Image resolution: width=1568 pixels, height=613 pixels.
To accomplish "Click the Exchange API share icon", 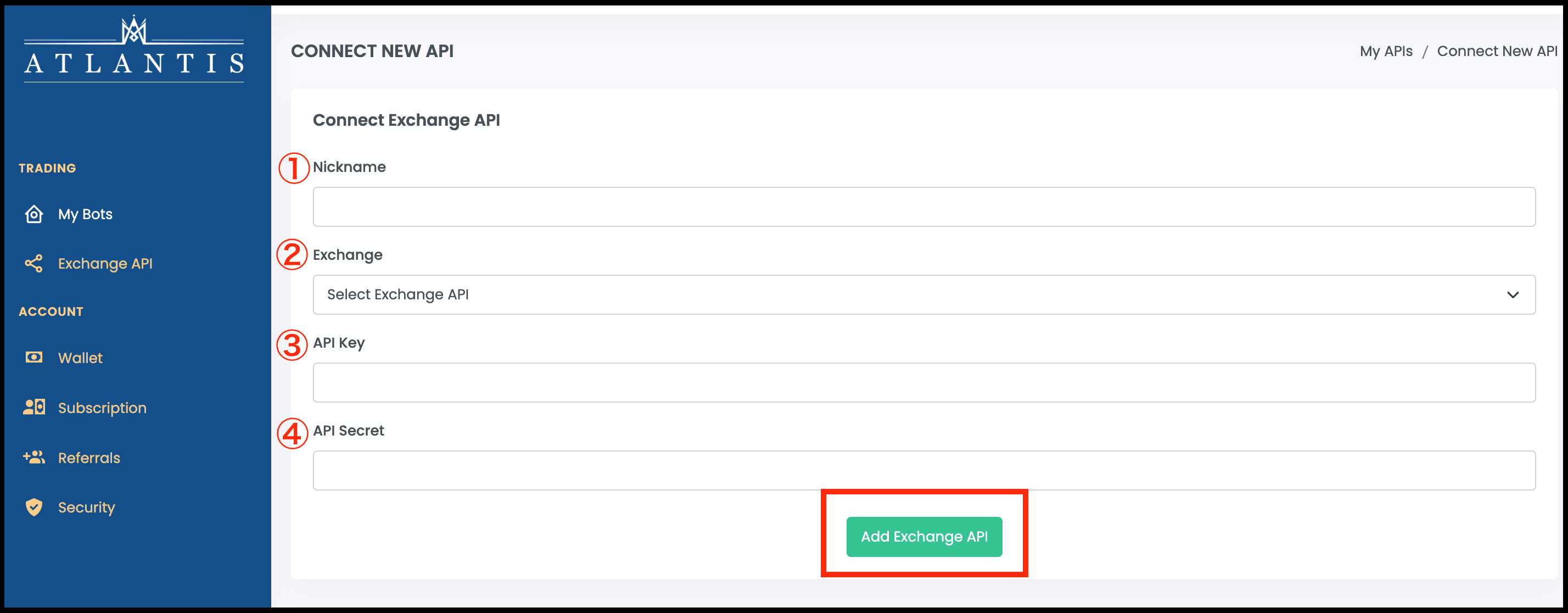I will (x=34, y=264).
